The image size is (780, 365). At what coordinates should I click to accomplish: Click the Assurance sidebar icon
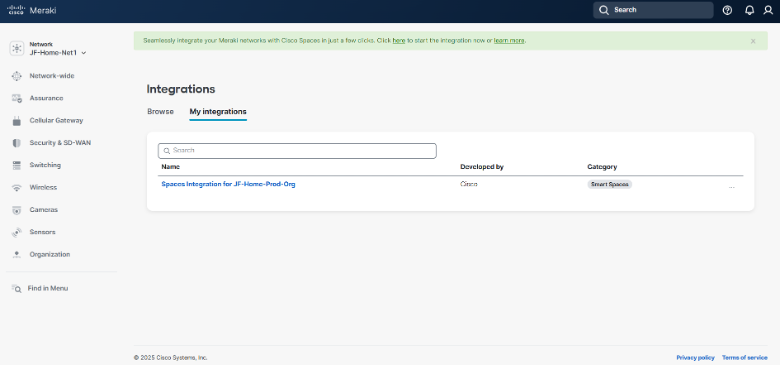(x=17, y=98)
